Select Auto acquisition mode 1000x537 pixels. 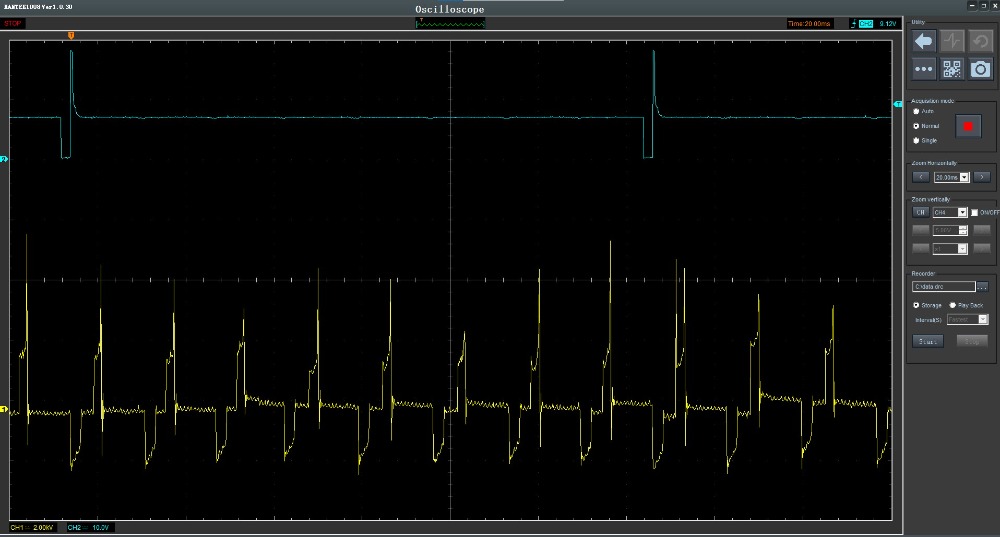(x=916, y=111)
